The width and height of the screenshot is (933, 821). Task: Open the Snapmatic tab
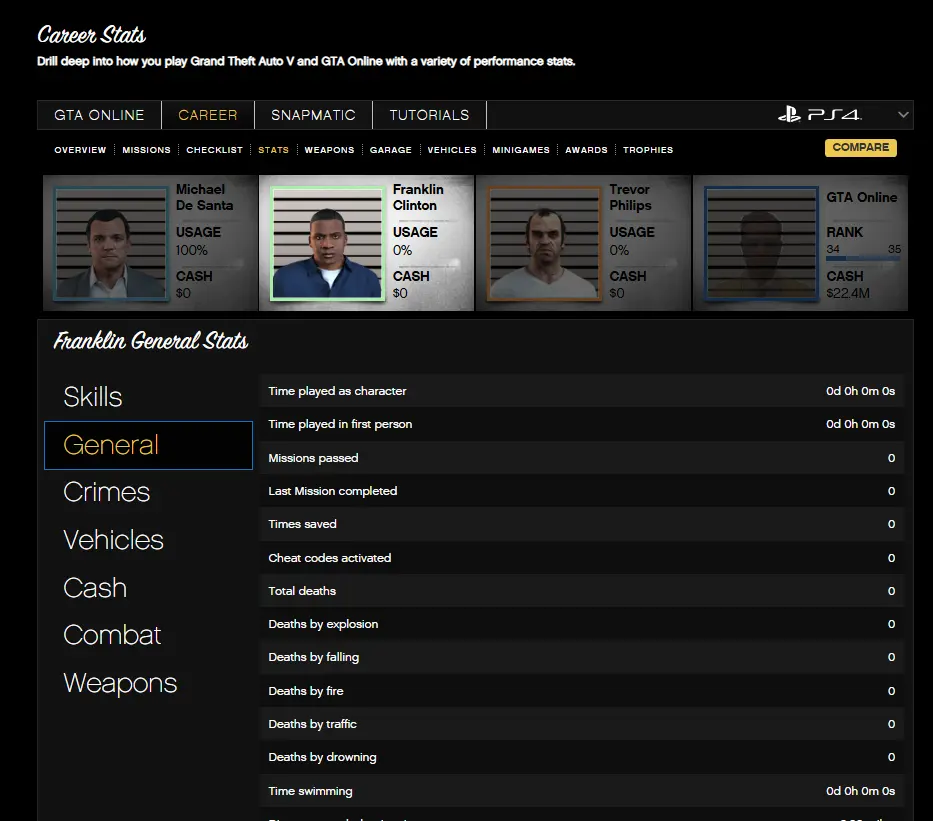(x=313, y=115)
